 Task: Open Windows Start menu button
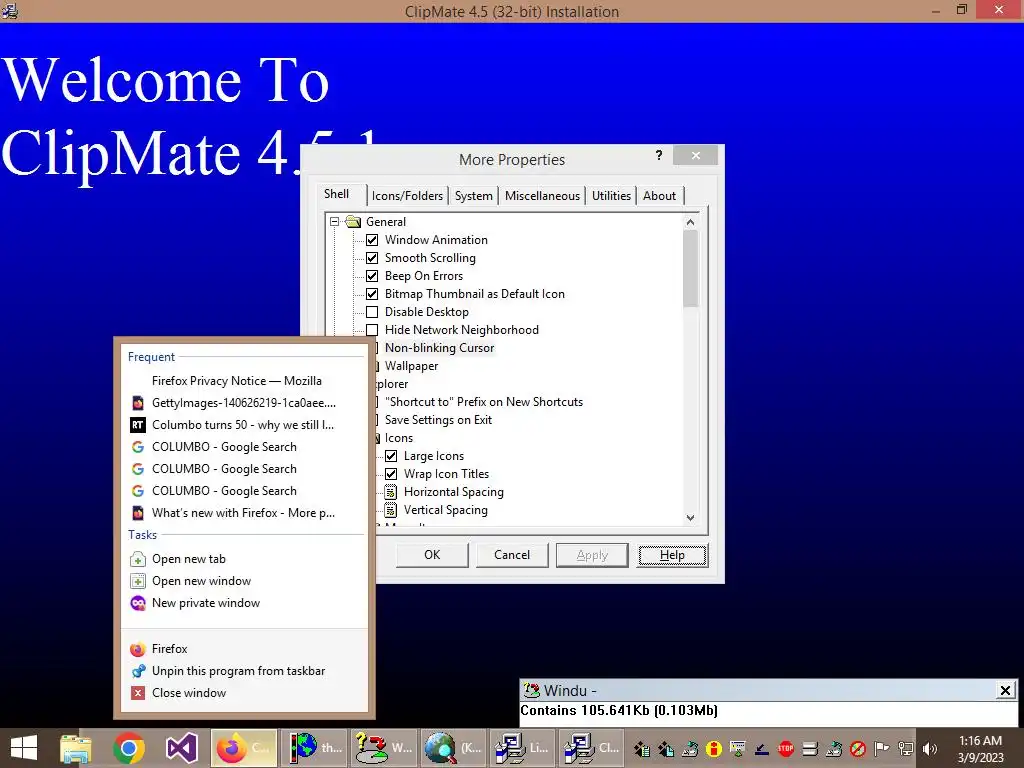pos(24,748)
